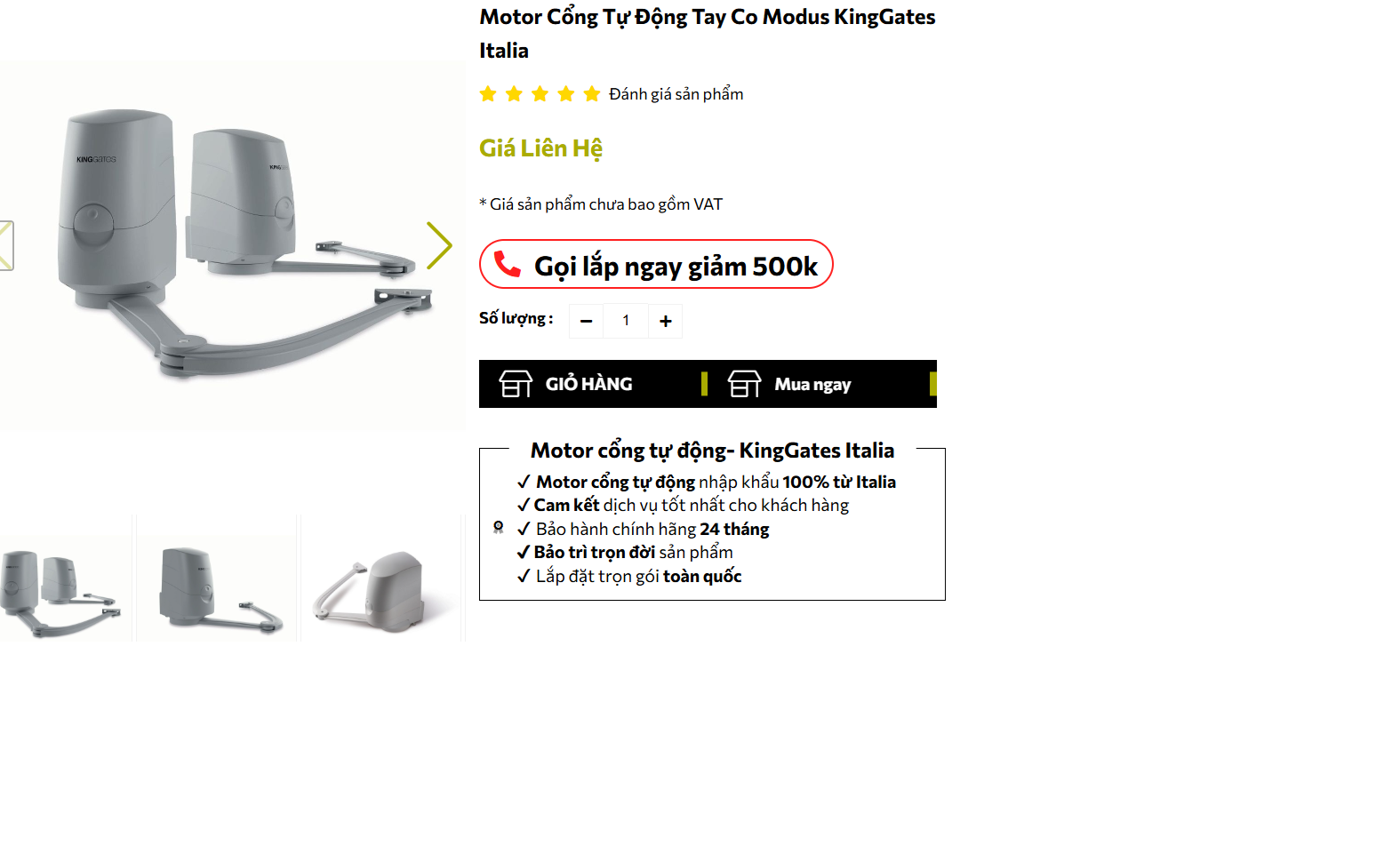This screenshot has height=854, width=1400.
Task: Click the third rating star
Action: pyautogui.click(x=540, y=94)
